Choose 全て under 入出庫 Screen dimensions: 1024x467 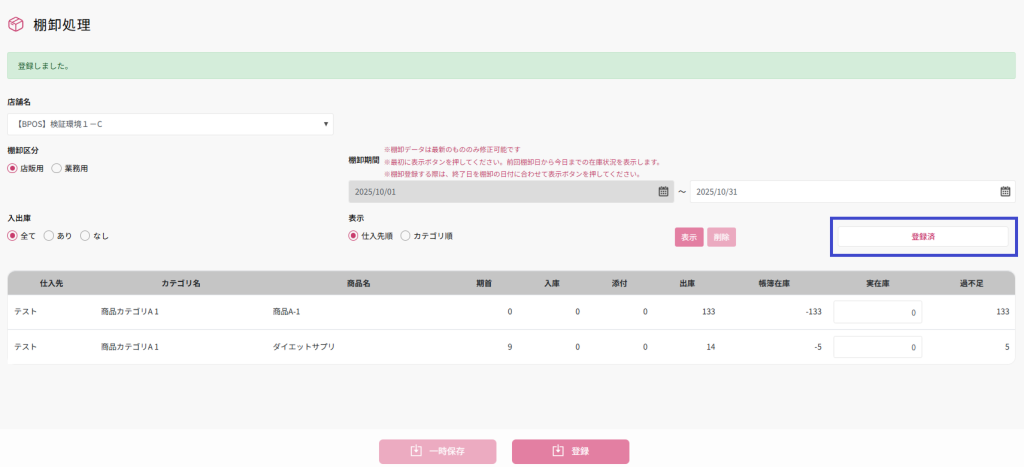[x=13, y=236]
